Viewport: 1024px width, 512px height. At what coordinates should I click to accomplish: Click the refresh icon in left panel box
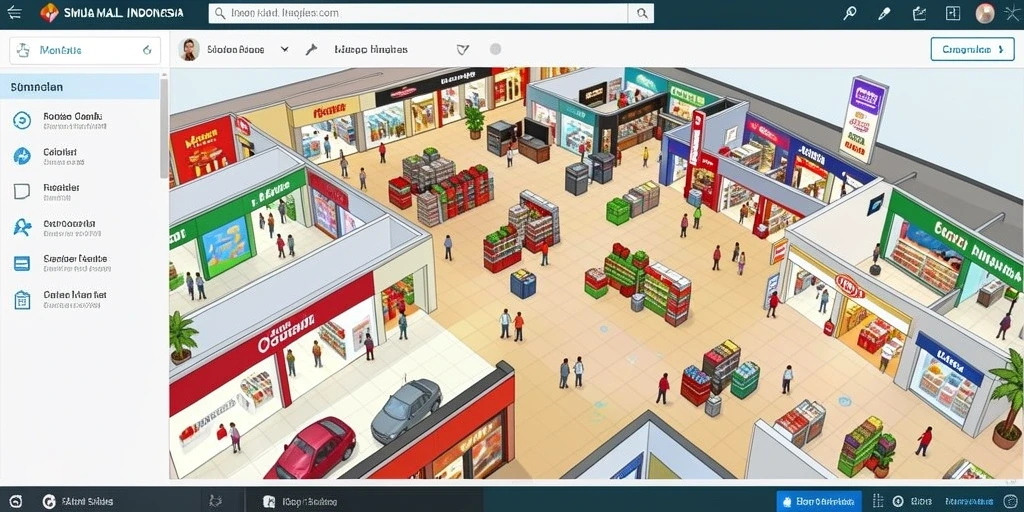click(146, 50)
